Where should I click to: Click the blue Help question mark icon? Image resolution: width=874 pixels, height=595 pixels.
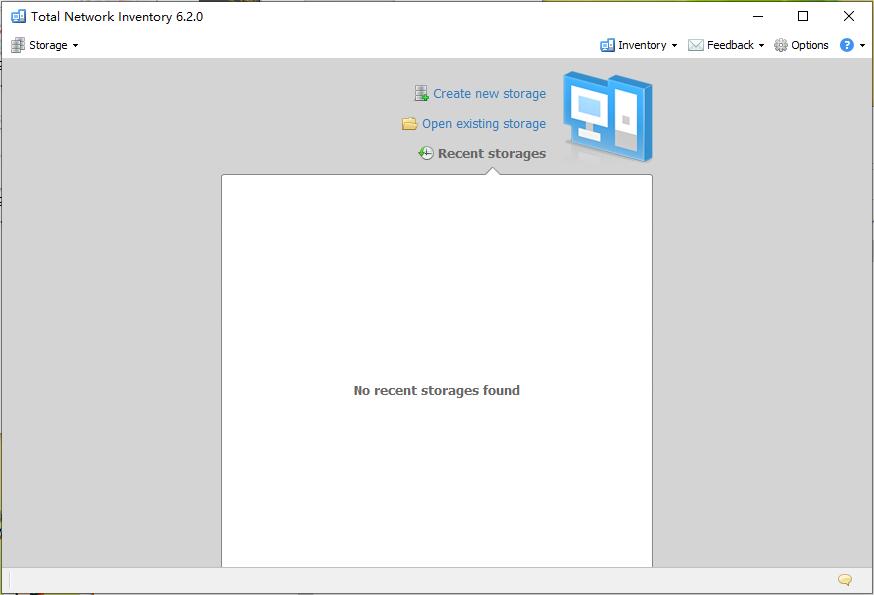coord(847,45)
